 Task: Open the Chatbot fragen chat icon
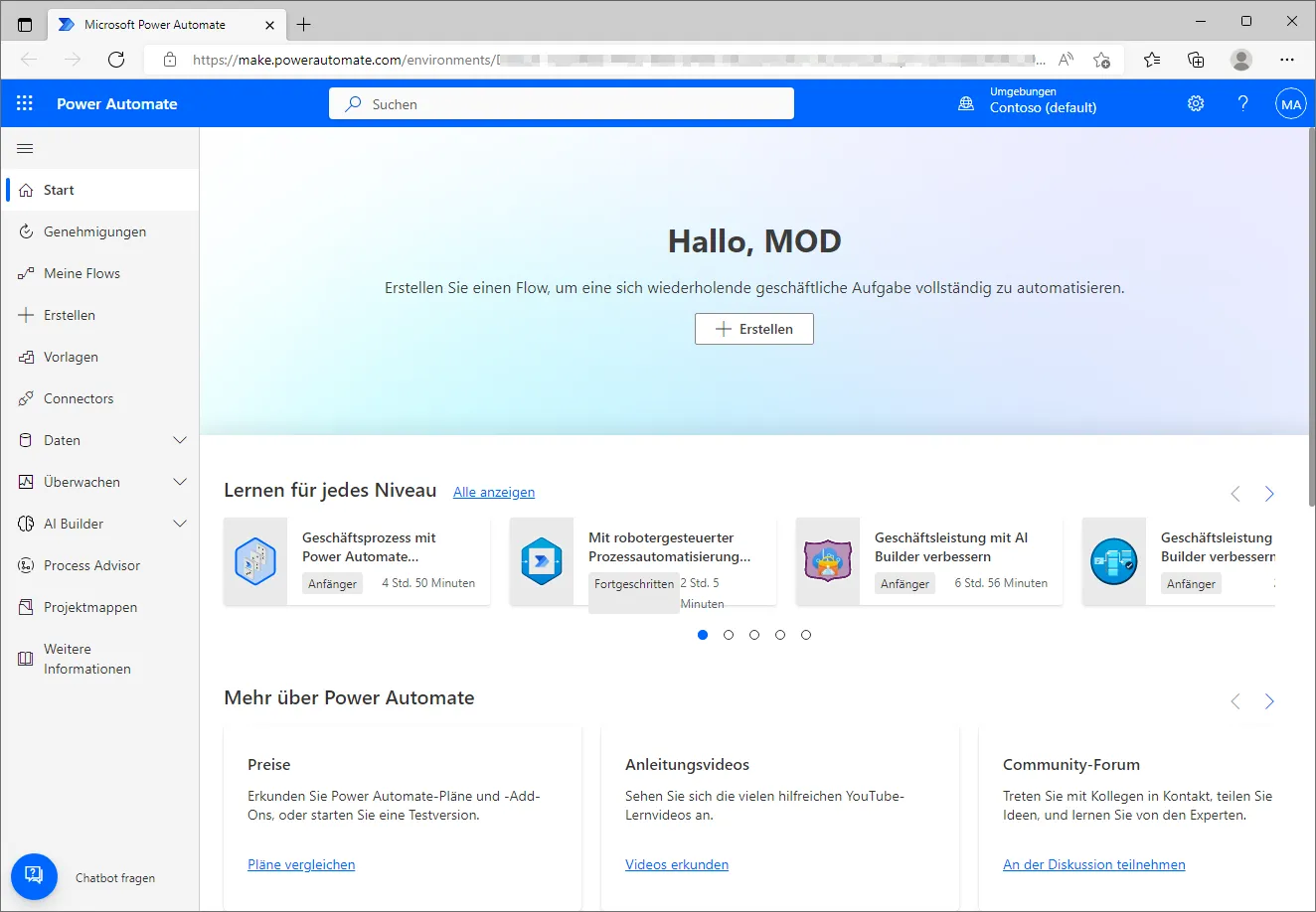click(34, 876)
